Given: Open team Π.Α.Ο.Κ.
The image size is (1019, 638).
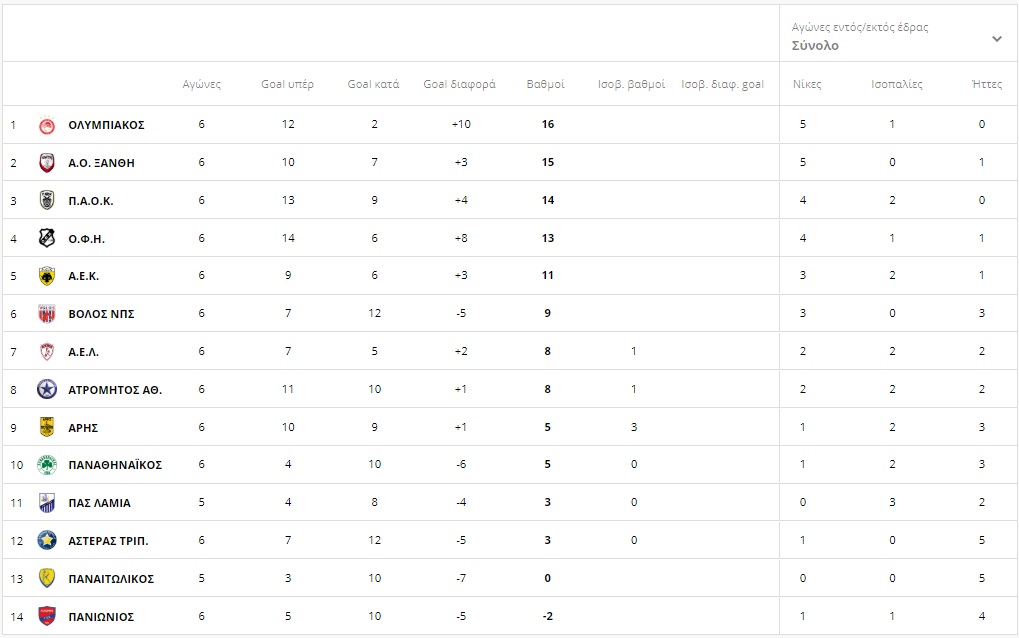Looking at the screenshot, I should [x=91, y=201].
